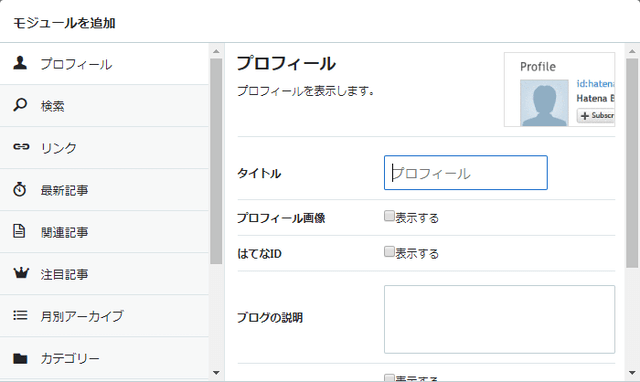Select the 検索 module

(104, 106)
